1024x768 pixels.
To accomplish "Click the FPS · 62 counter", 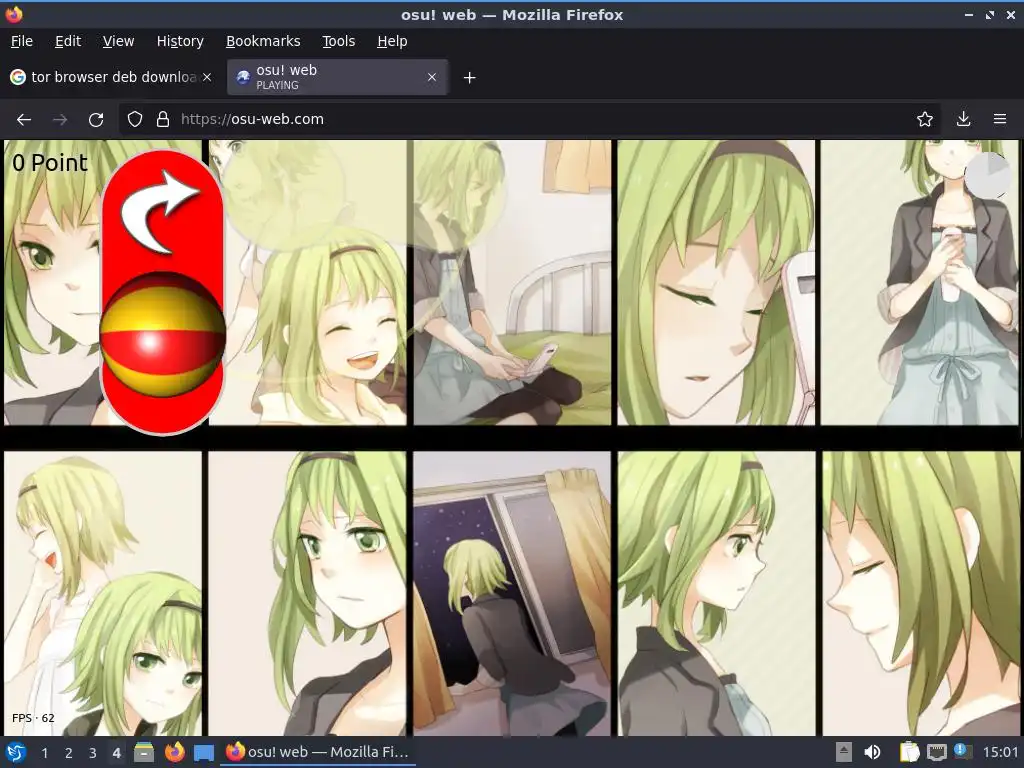I will point(33,718).
